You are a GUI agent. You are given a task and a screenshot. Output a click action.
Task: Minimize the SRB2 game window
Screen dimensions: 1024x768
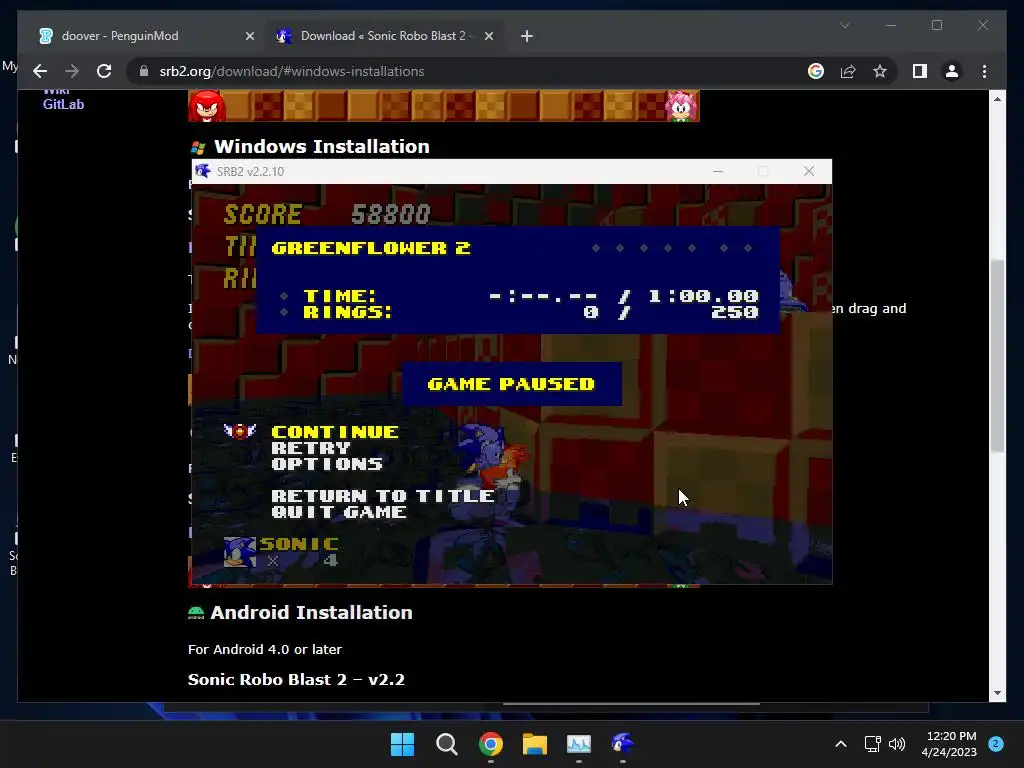[718, 171]
